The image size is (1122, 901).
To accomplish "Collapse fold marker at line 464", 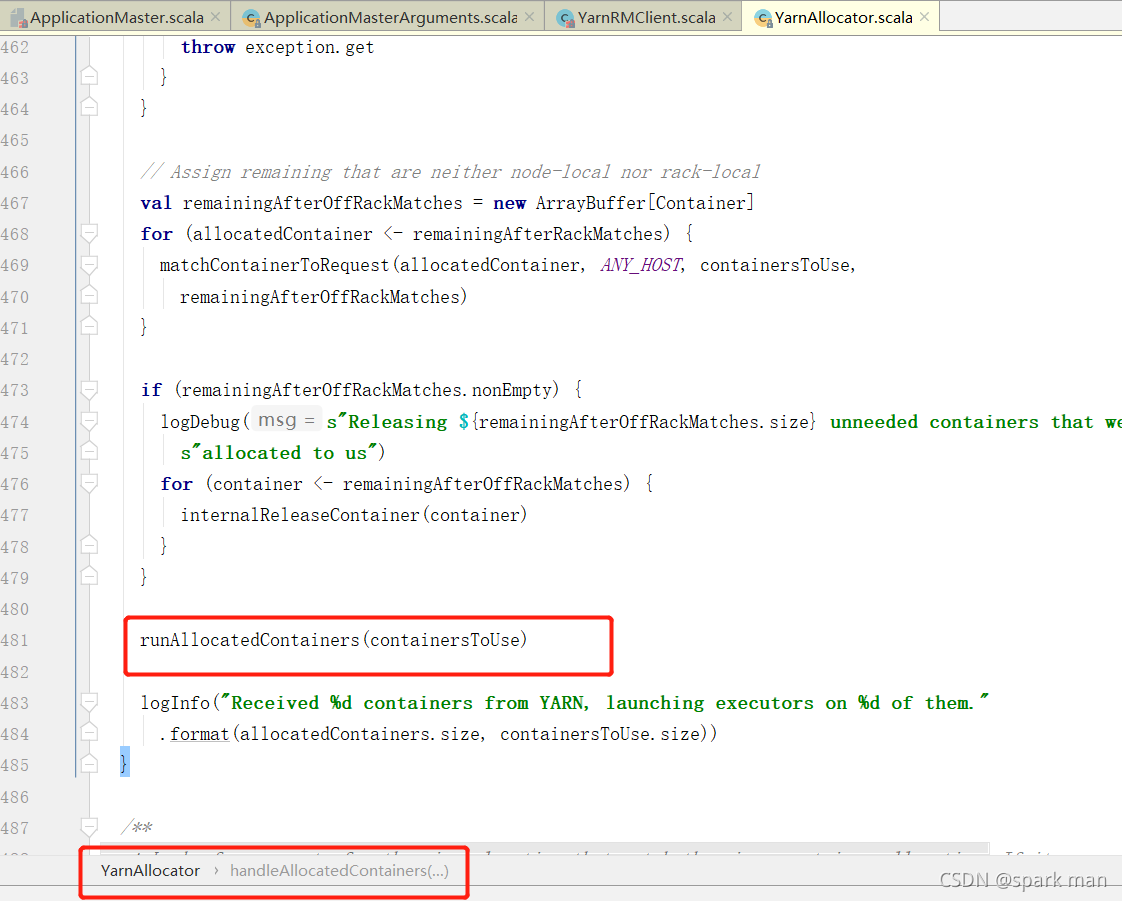I will tap(89, 107).
